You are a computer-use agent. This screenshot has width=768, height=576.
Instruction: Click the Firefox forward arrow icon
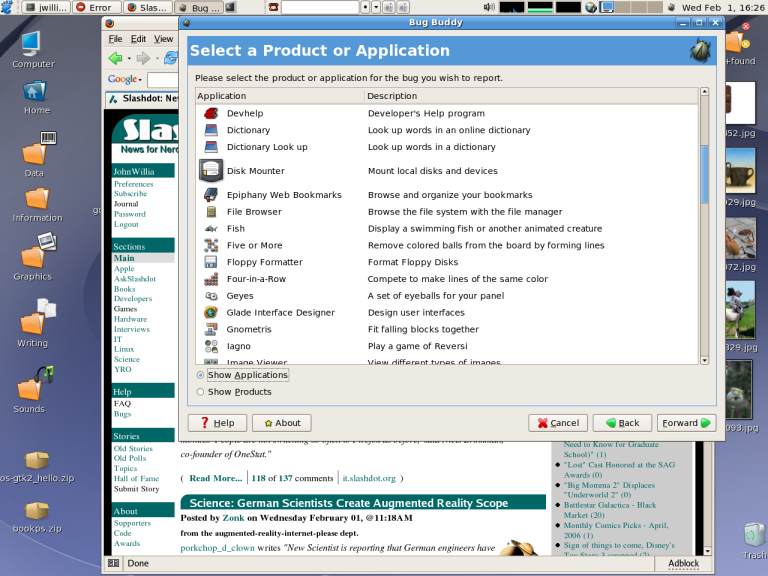click(143, 58)
